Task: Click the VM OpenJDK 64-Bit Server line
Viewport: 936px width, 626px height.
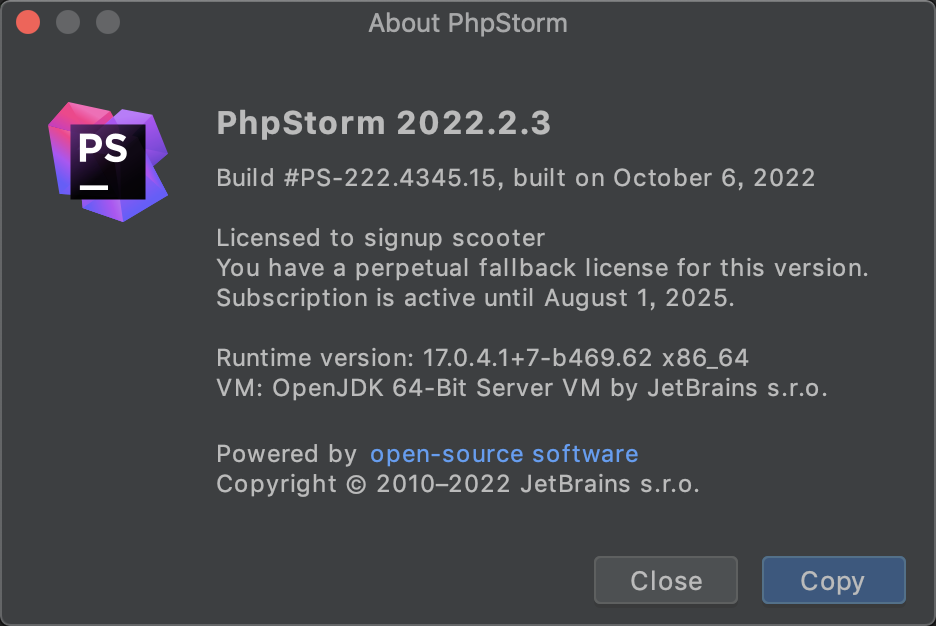Action: (x=522, y=388)
